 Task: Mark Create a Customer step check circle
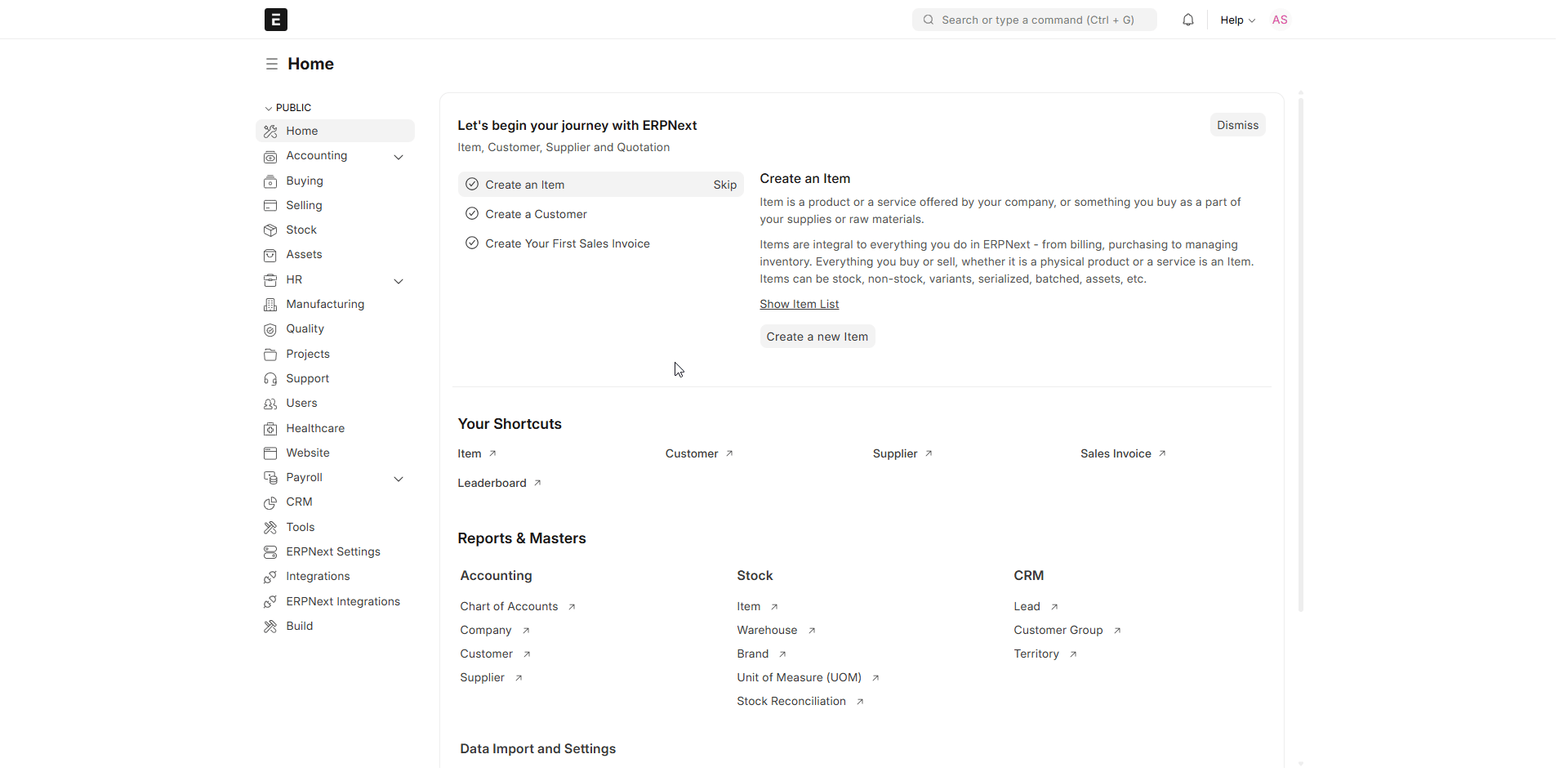click(x=472, y=214)
